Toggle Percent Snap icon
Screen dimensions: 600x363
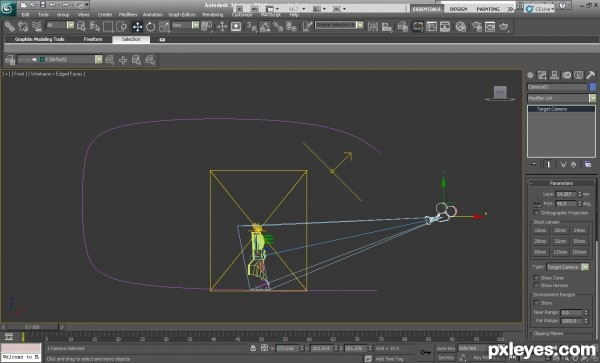coord(278,26)
